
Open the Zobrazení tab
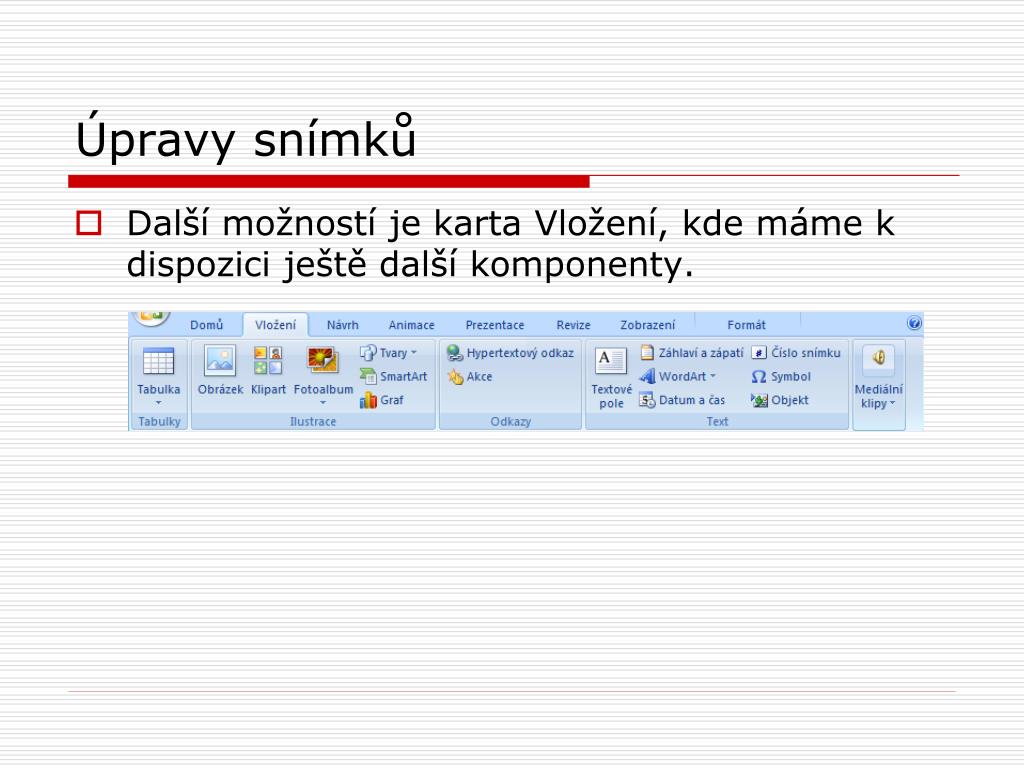647,325
